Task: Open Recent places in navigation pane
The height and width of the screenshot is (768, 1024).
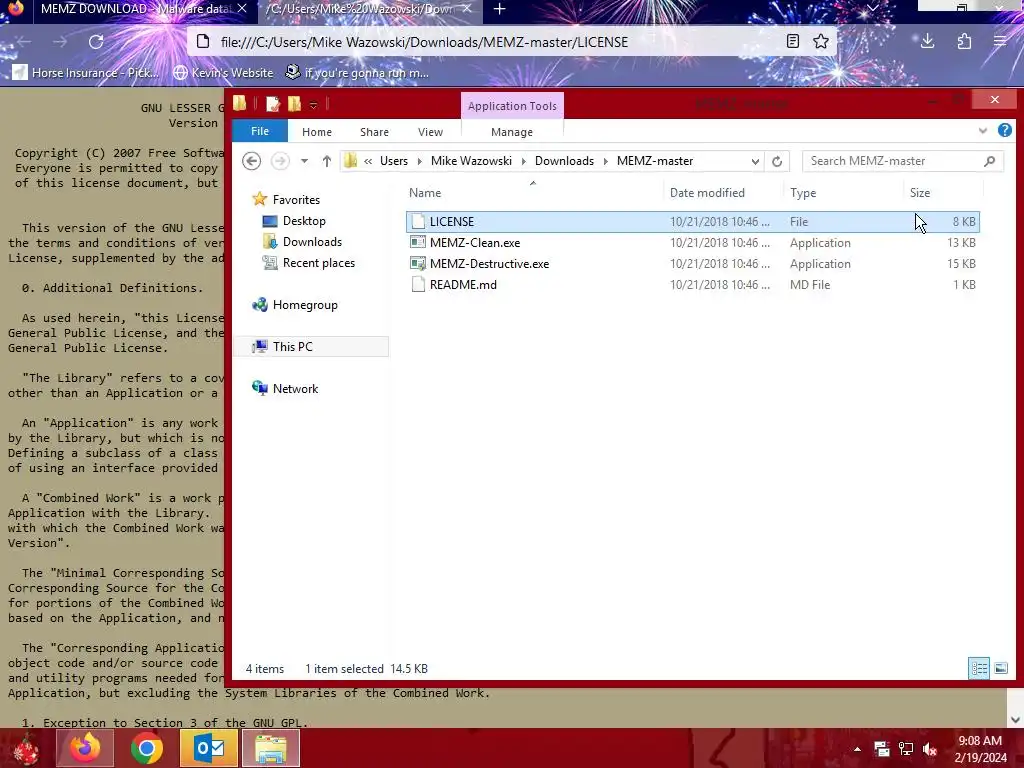Action: 319,263
